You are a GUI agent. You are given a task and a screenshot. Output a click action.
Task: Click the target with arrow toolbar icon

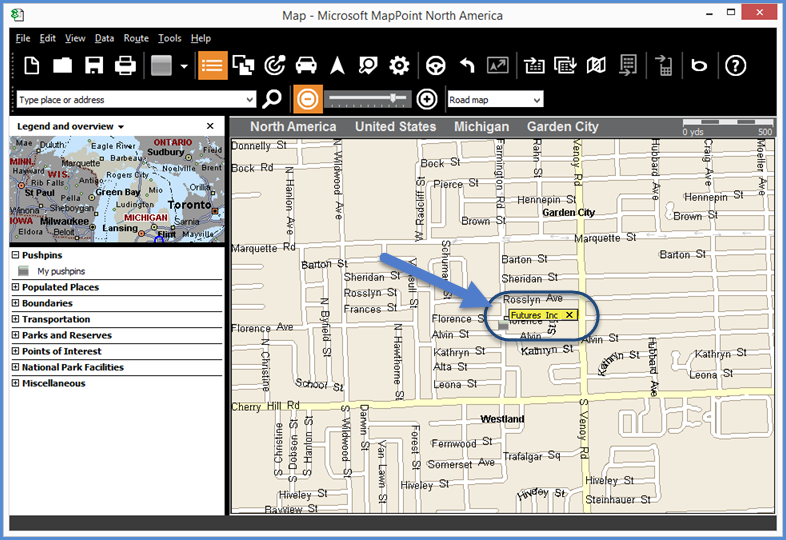click(x=275, y=66)
